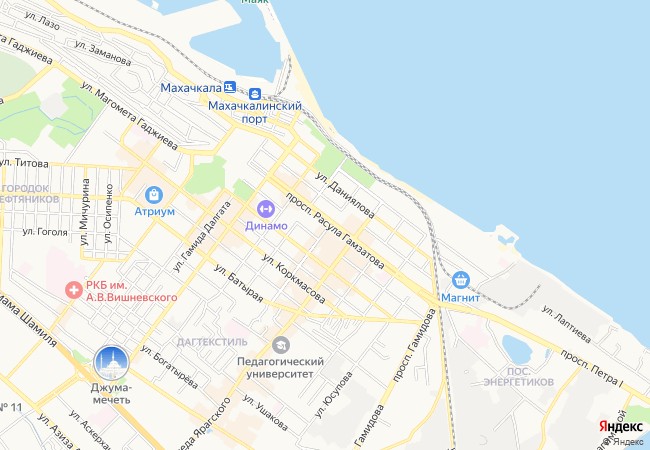Click the Махачкала train station icon
This screenshot has height=450, width=650.
click(x=230, y=87)
